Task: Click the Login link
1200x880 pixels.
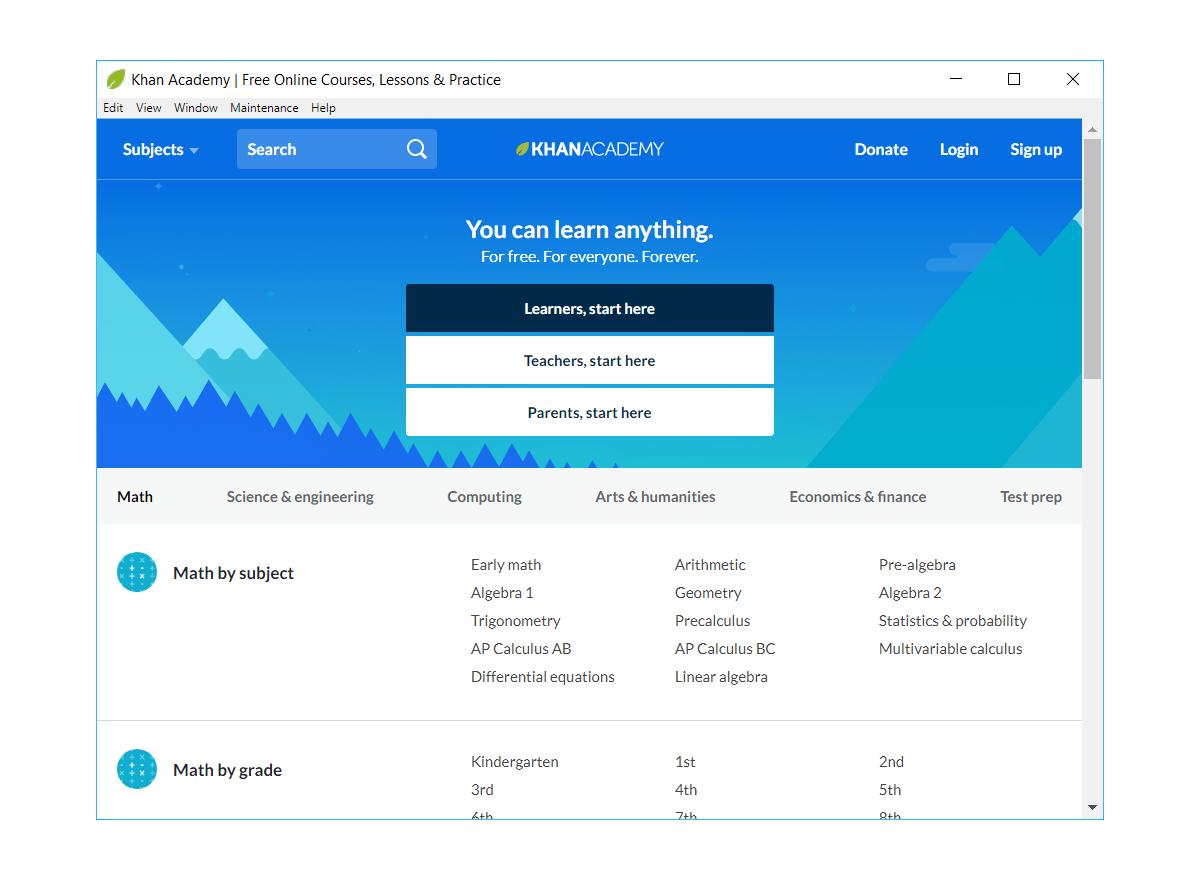Action: pos(959,149)
